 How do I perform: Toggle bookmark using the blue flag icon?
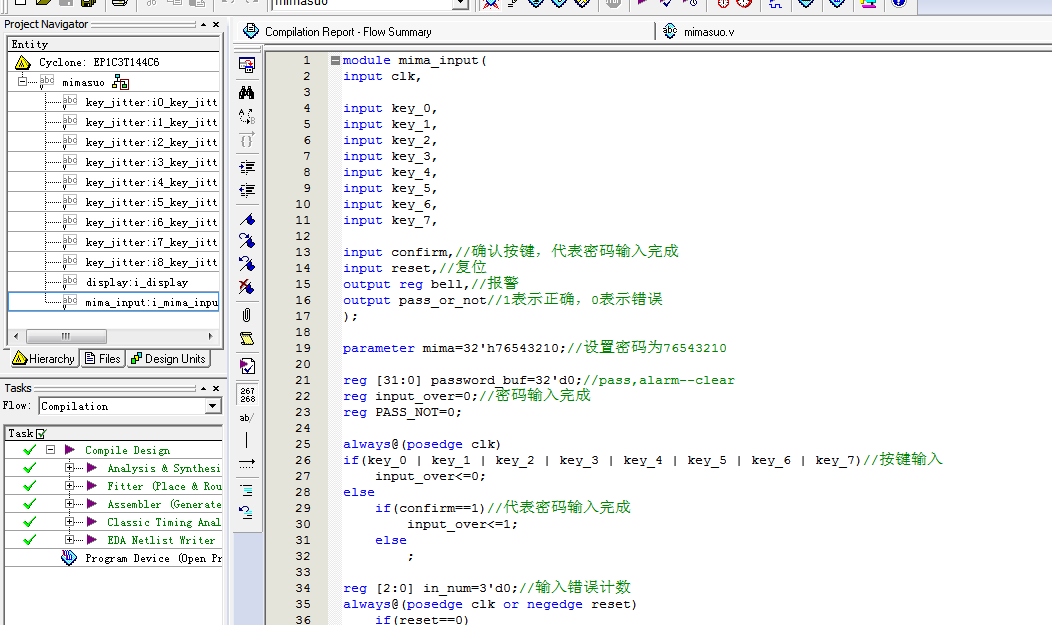[246, 219]
